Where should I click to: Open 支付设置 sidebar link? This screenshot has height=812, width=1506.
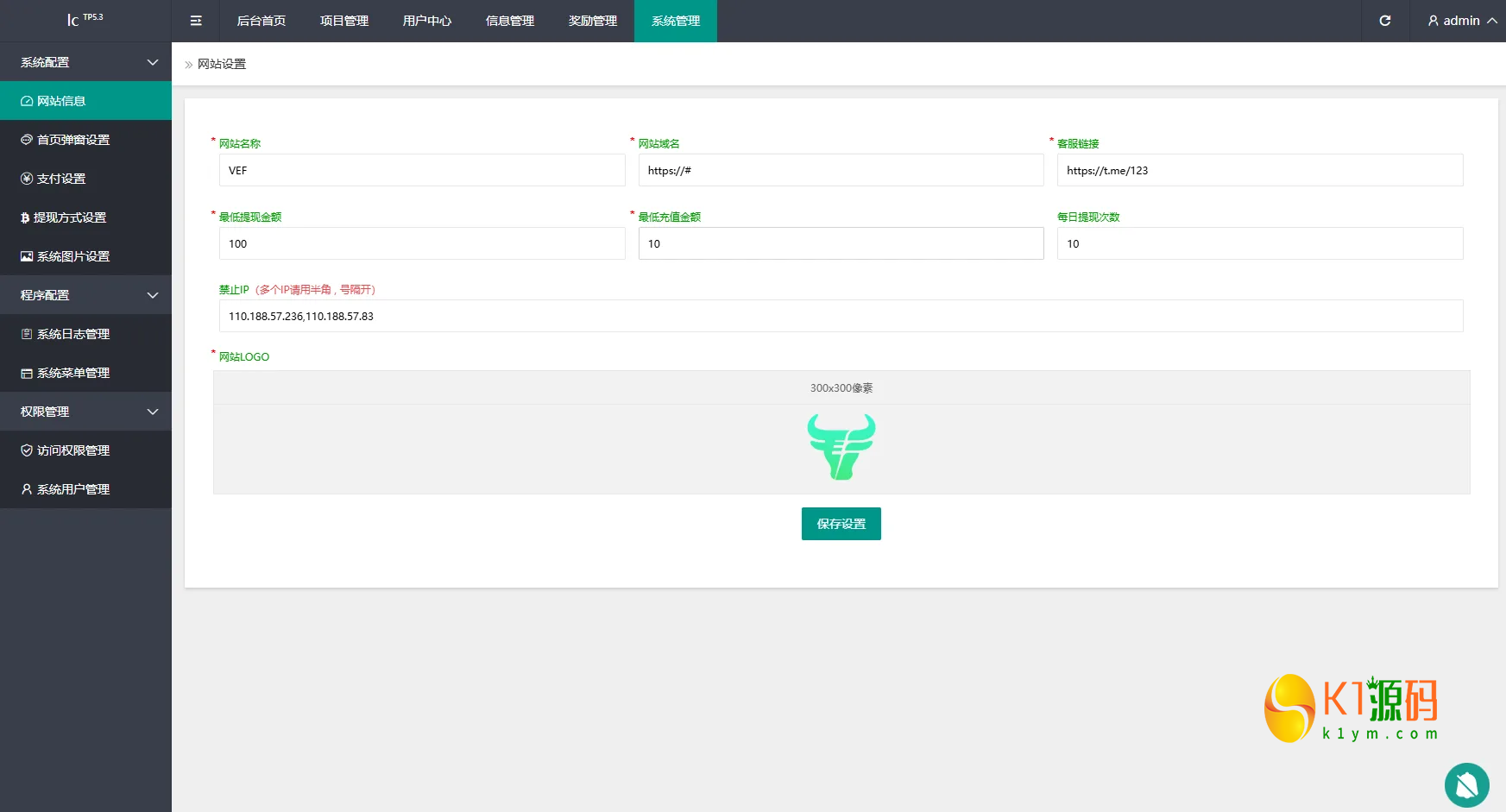pyautogui.click(x=85, y=179)
